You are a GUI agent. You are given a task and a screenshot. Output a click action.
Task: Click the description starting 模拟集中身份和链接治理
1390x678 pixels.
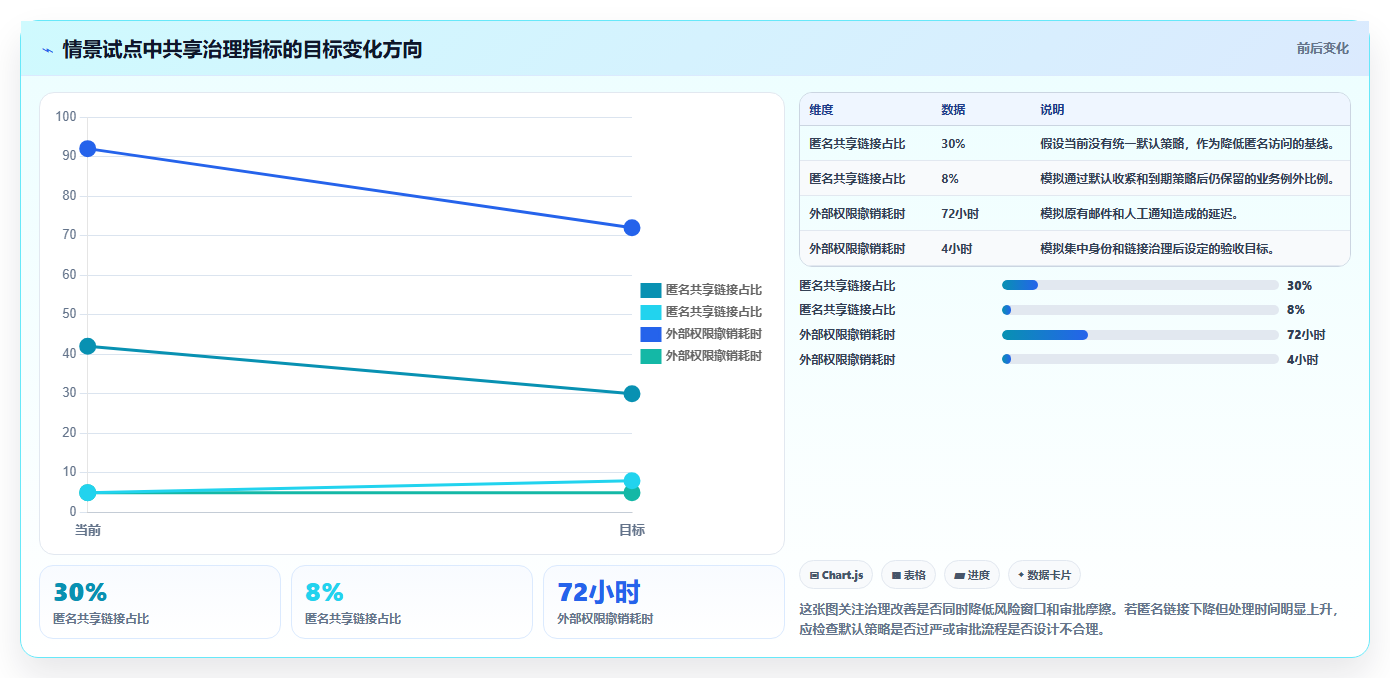[1156, 249]
